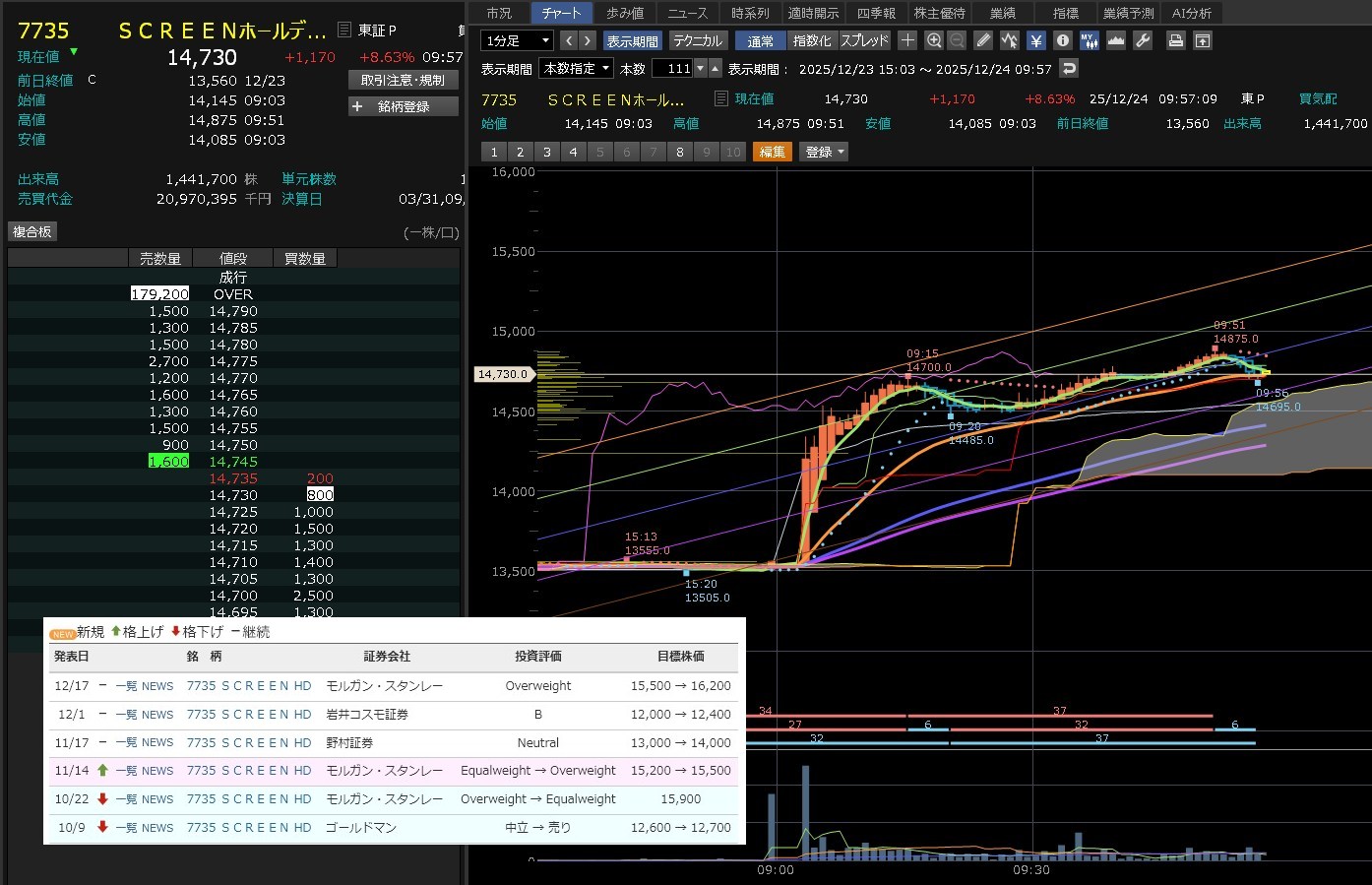Open chart settings wrench icon
Screen dimensions: 1372x885
tap(1143, 40)
